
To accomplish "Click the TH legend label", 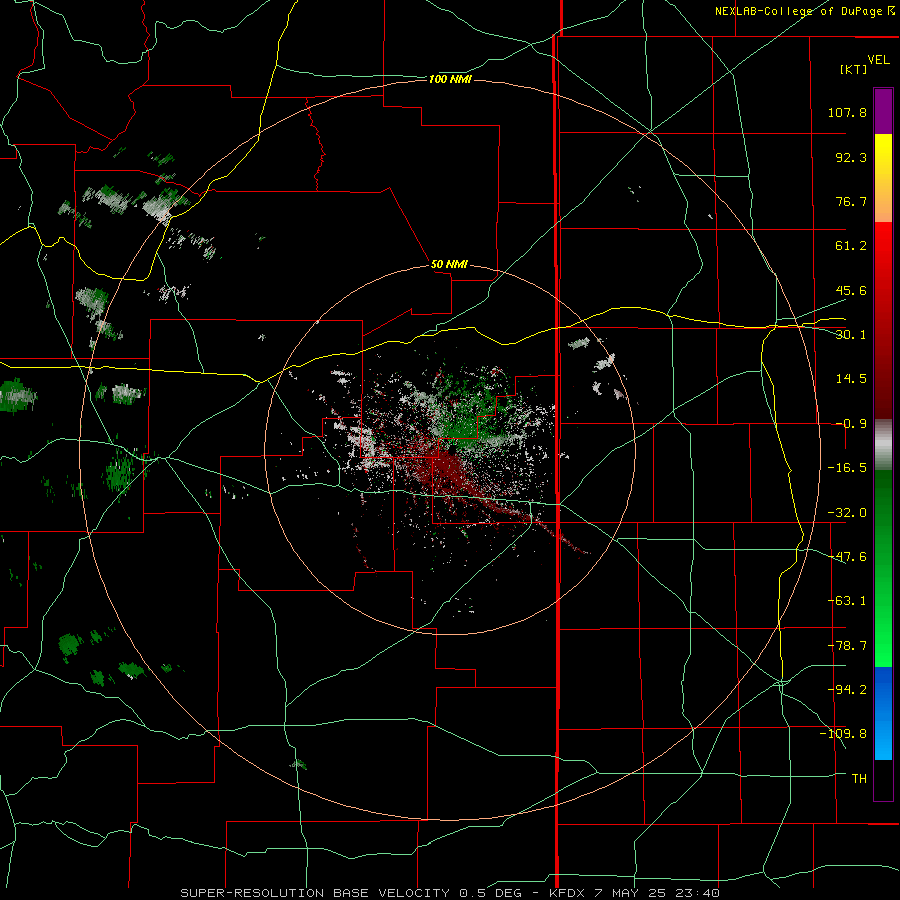I will click(859, 779).
